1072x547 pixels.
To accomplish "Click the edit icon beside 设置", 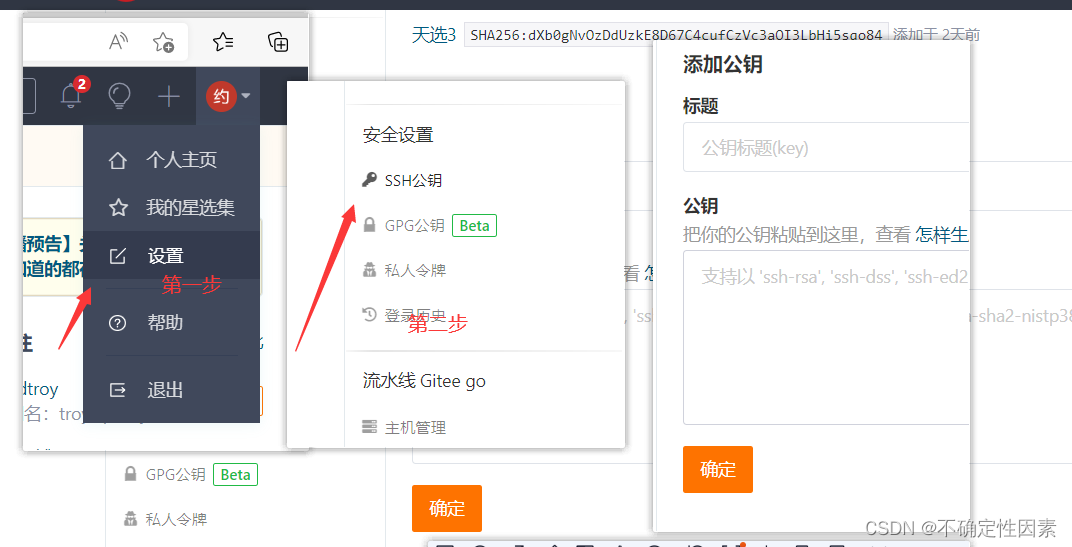I will tap(118, 256).
